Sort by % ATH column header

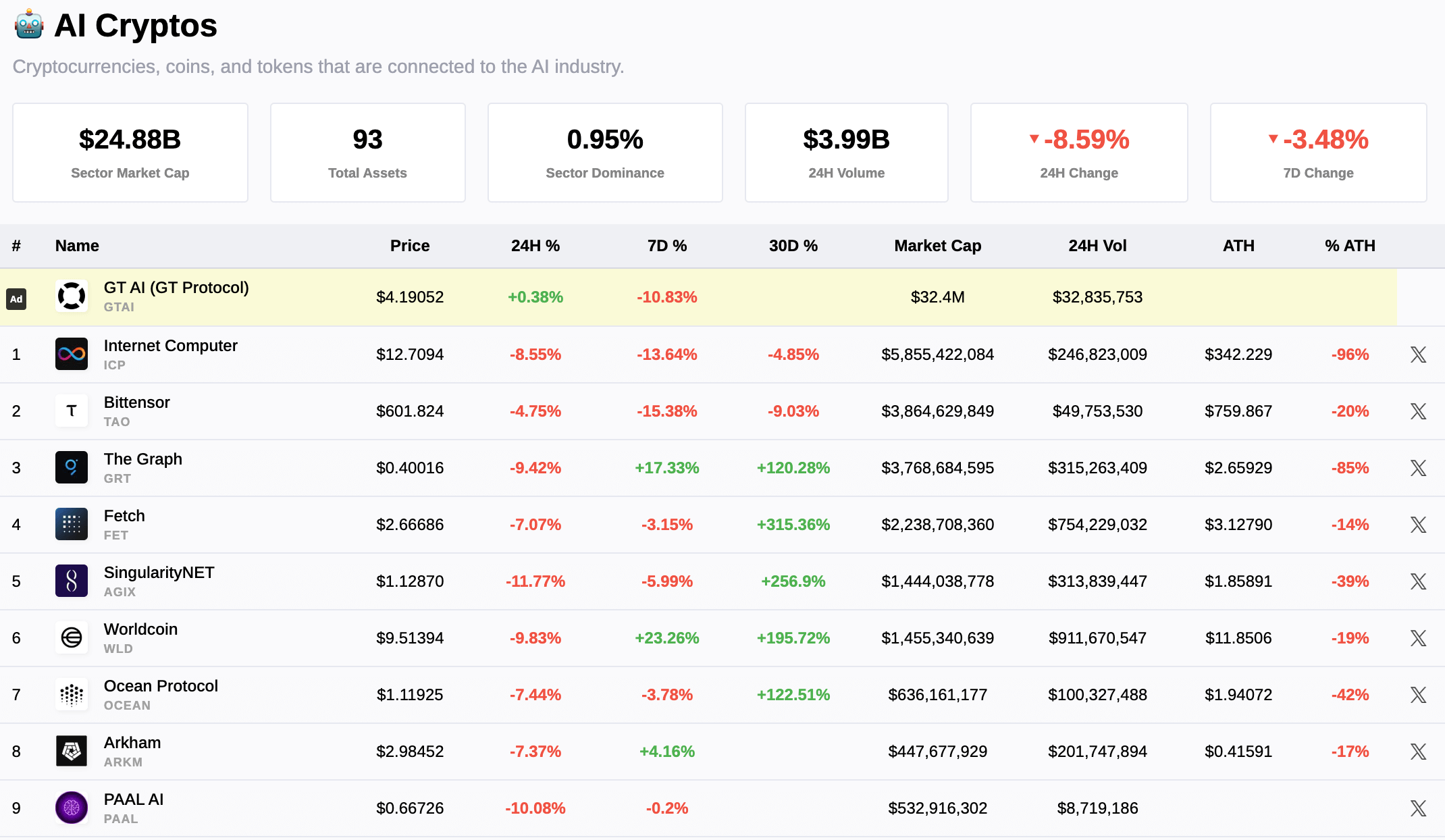1349,246
